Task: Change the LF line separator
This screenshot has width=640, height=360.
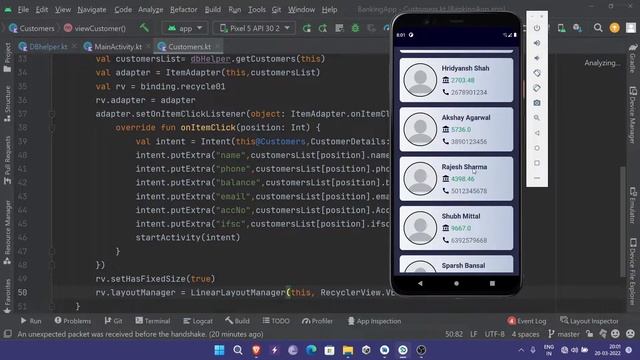Action: (x=473, y=334)
